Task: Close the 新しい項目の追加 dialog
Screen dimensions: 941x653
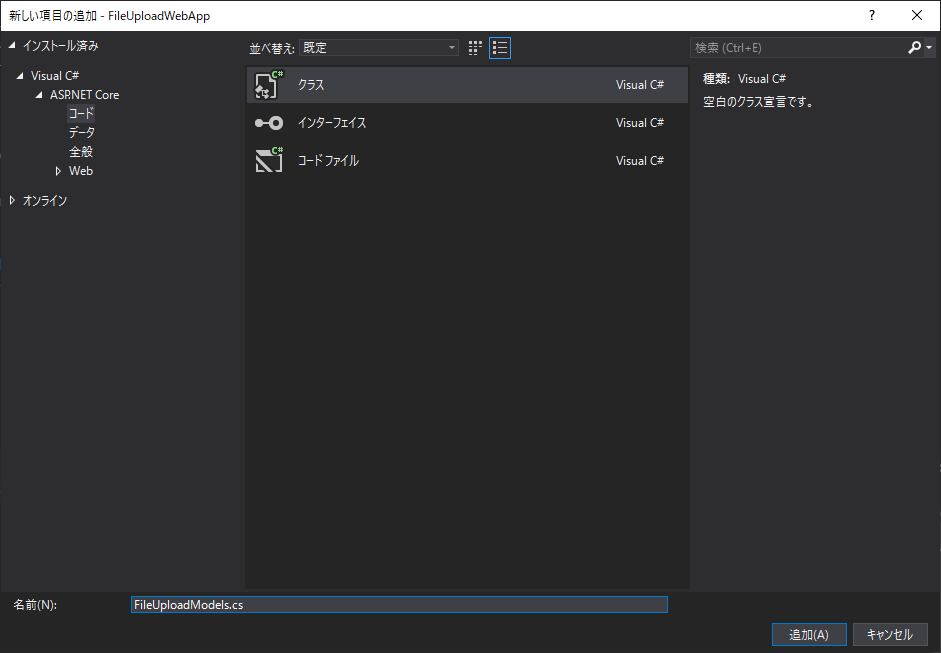Action: [x=917, y=16]
